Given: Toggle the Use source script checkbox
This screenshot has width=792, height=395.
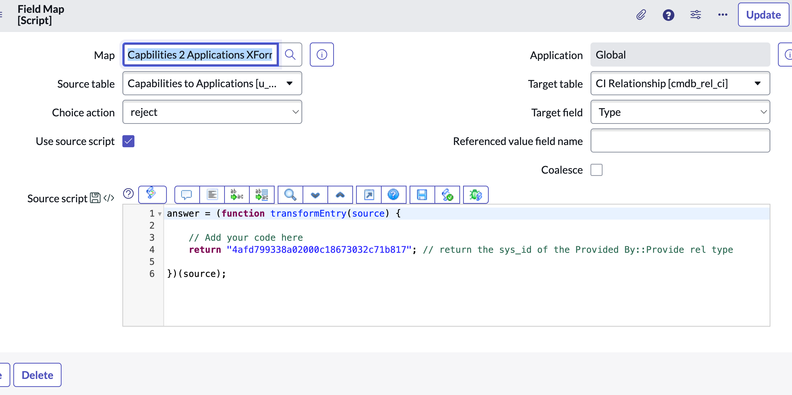Looking at the screenshot, I should 128,141.
